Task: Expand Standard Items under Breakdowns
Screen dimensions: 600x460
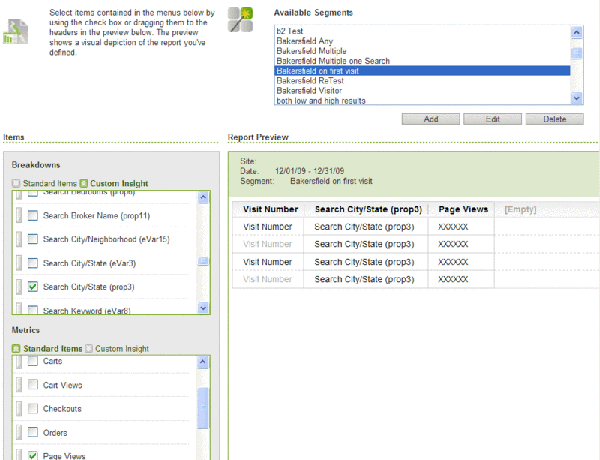Action: pos(16,183)
